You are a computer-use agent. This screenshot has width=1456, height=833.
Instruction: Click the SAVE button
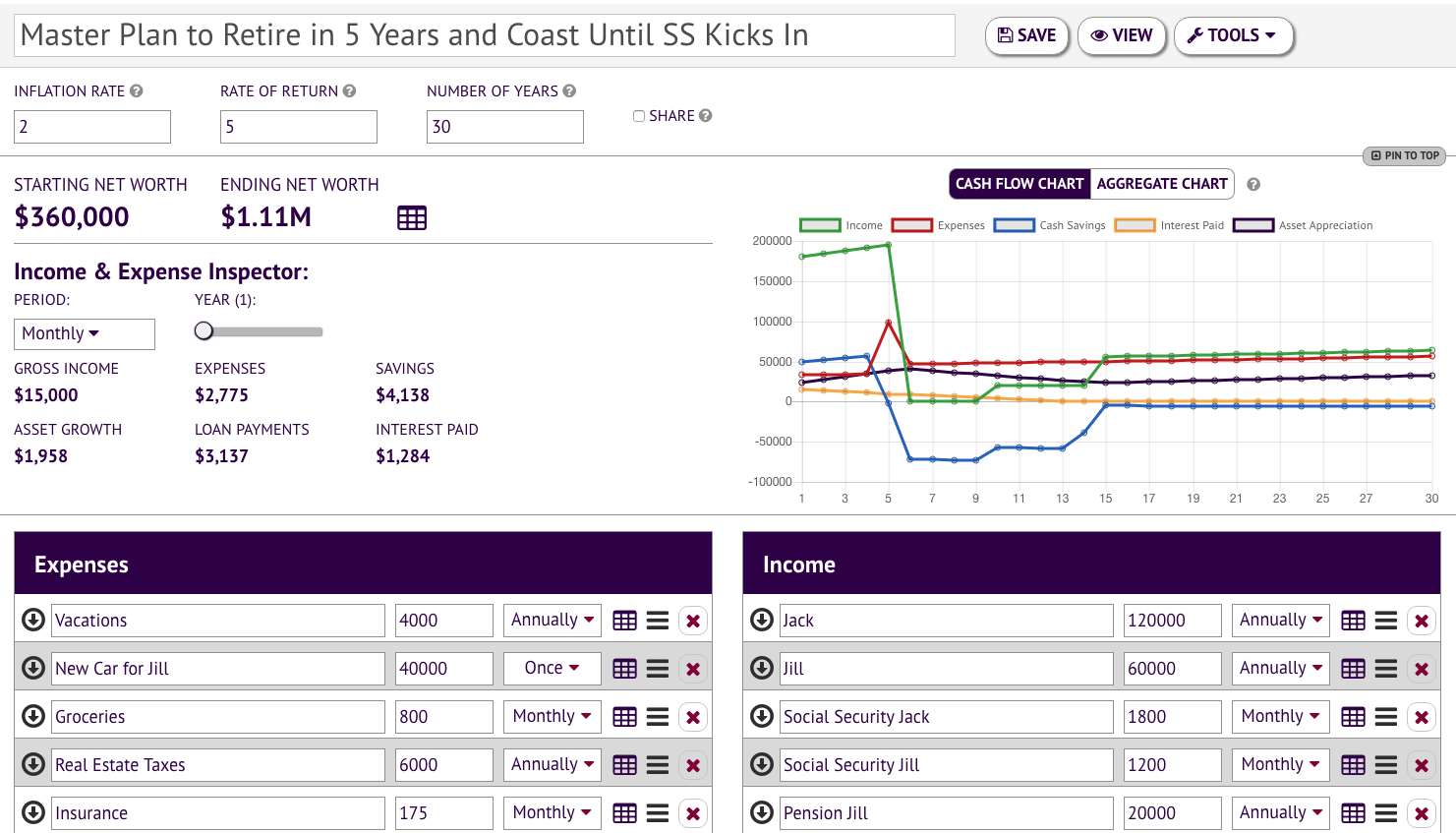[1026, 34]
